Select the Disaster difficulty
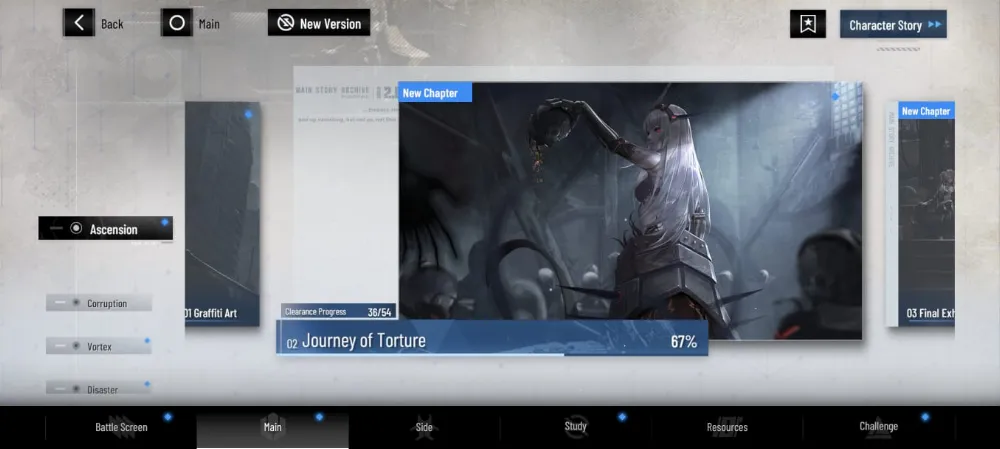 tap(99, 388)
